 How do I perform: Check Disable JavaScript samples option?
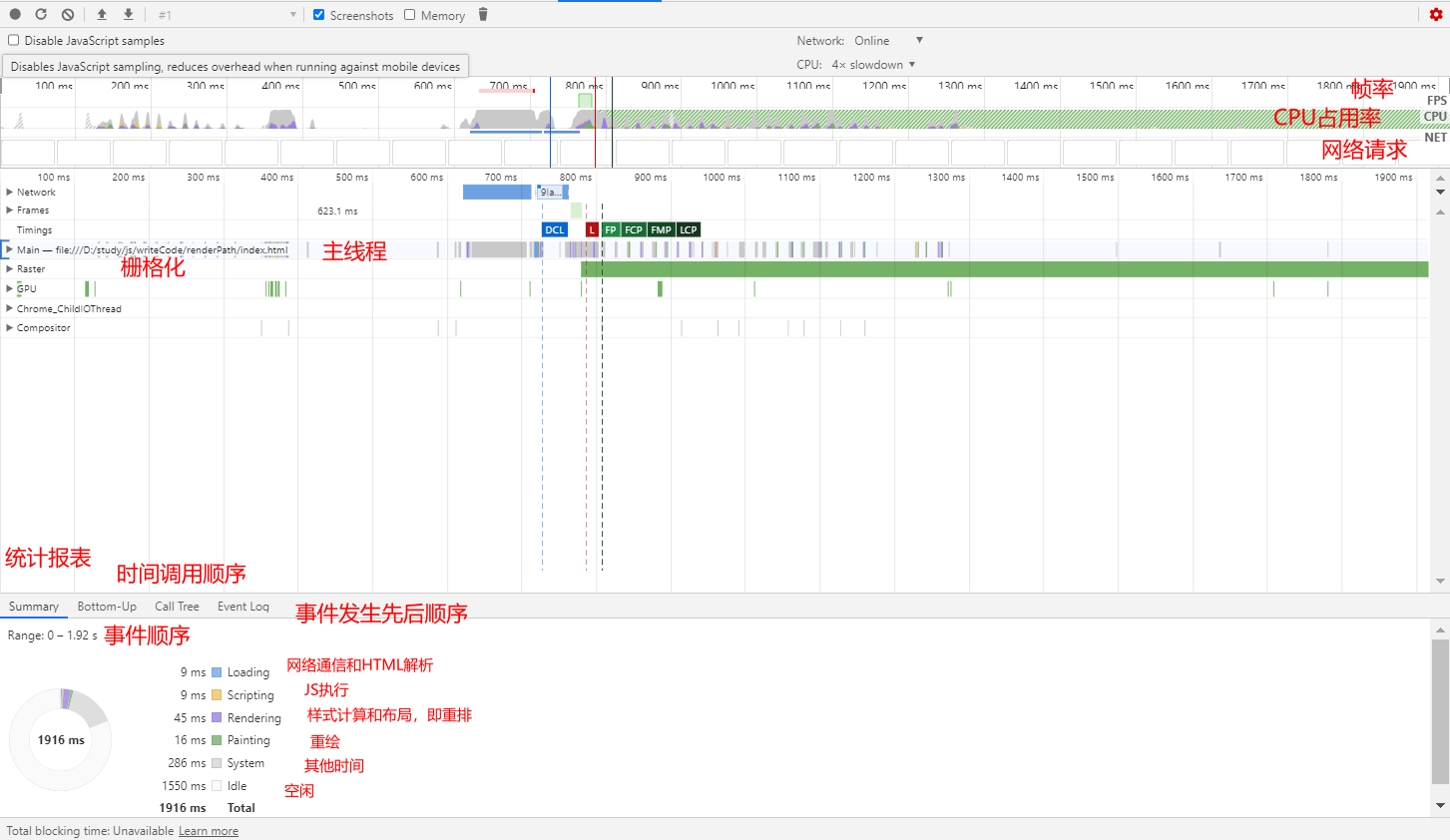click(14, 41)
